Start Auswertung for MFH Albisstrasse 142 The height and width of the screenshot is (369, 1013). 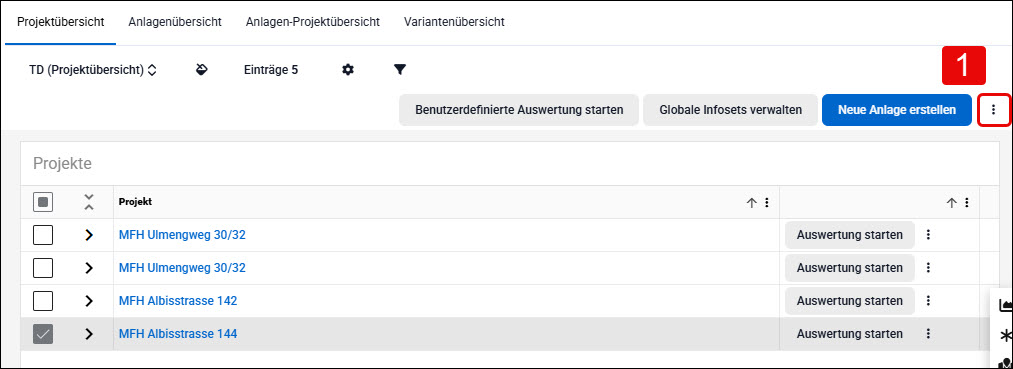coord(850,301)
